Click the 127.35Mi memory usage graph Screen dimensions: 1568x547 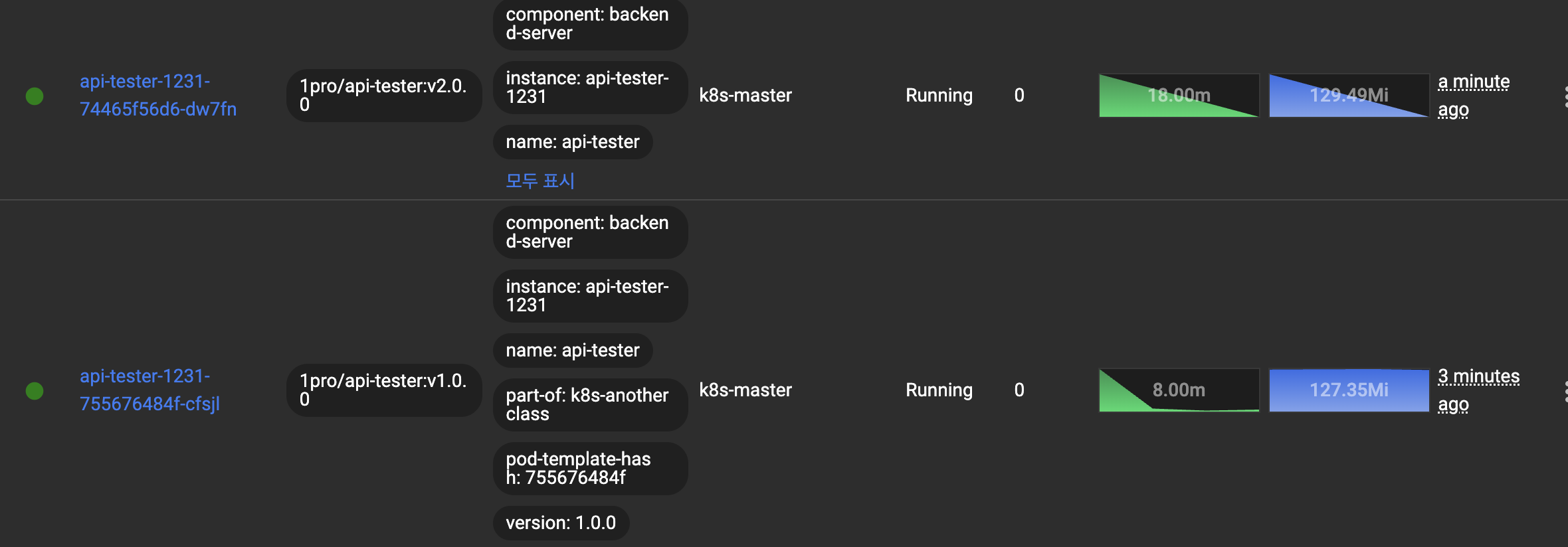pos(1349,390)
